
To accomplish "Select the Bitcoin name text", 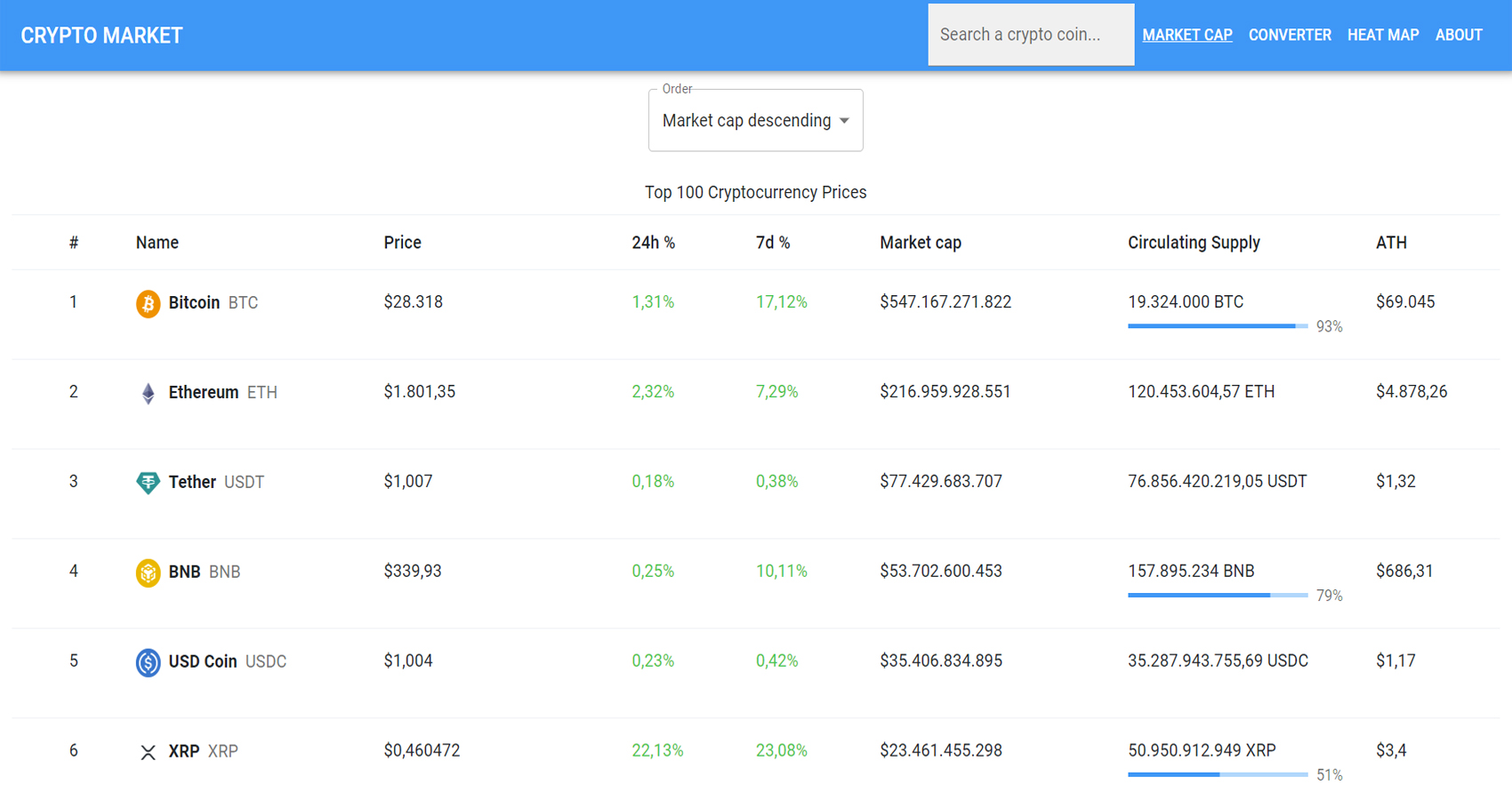I will point(194,303).
